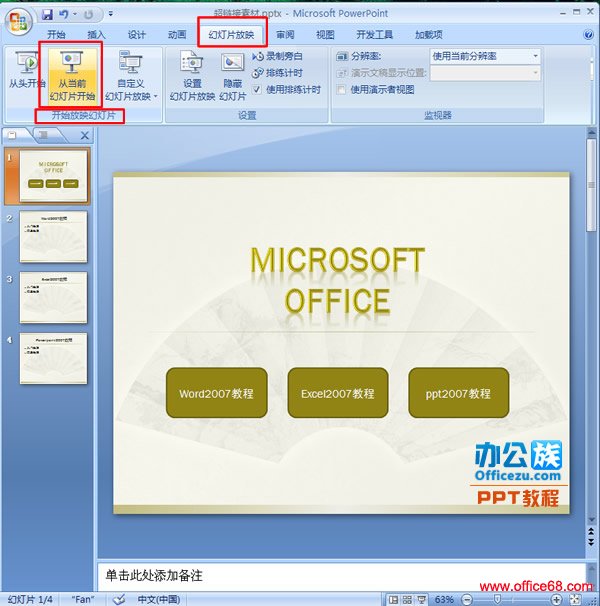Click Rehearse Timings (排练计时)

(x=278, y=73)
